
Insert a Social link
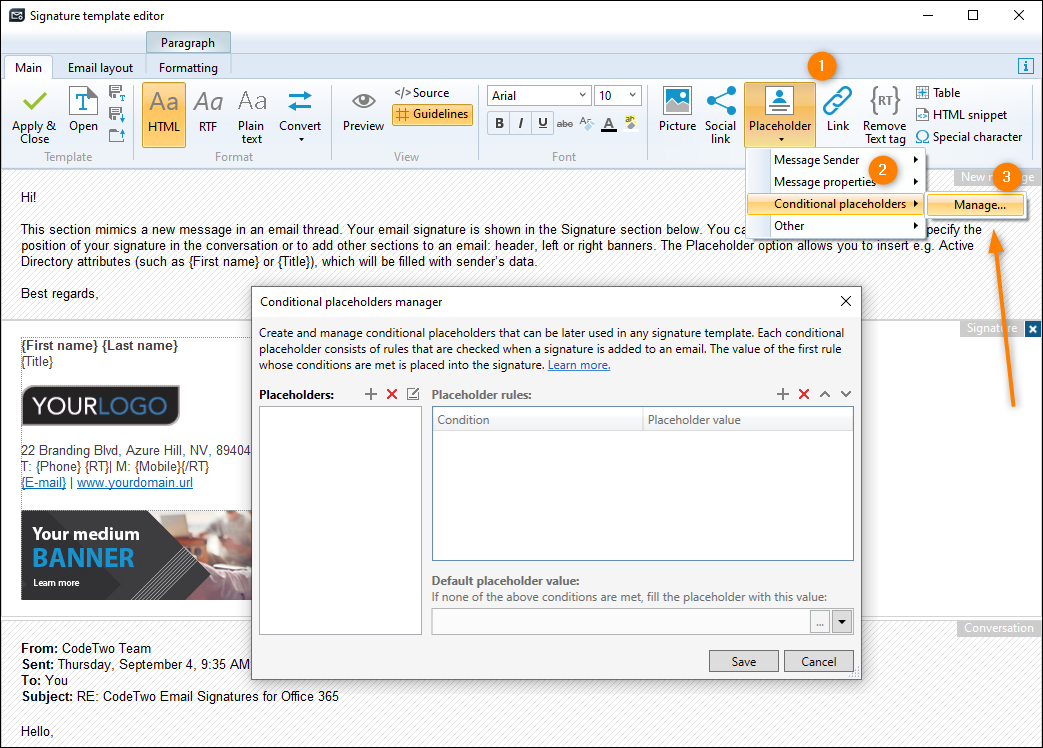pyautogui.click(x=720, y=116)
